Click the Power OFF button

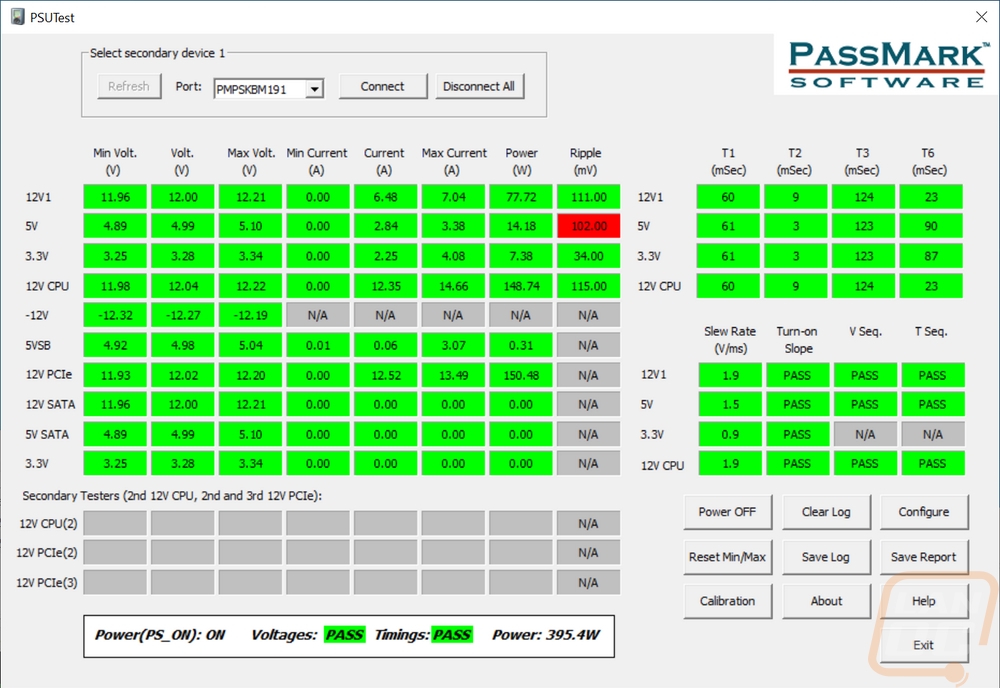click(727, 512)
